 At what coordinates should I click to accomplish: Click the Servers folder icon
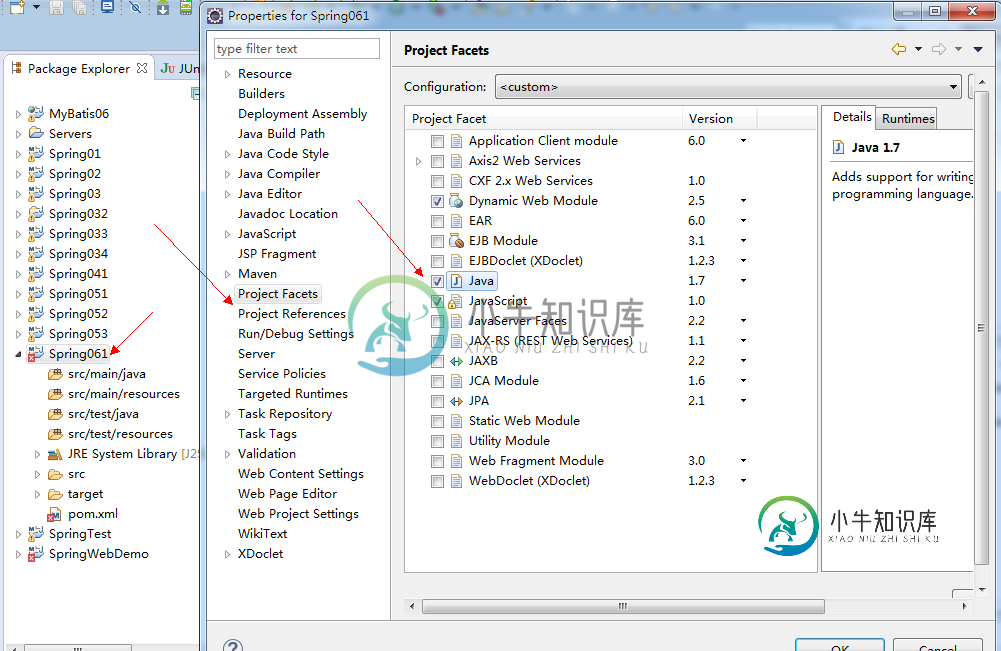(x=36, y=133)
